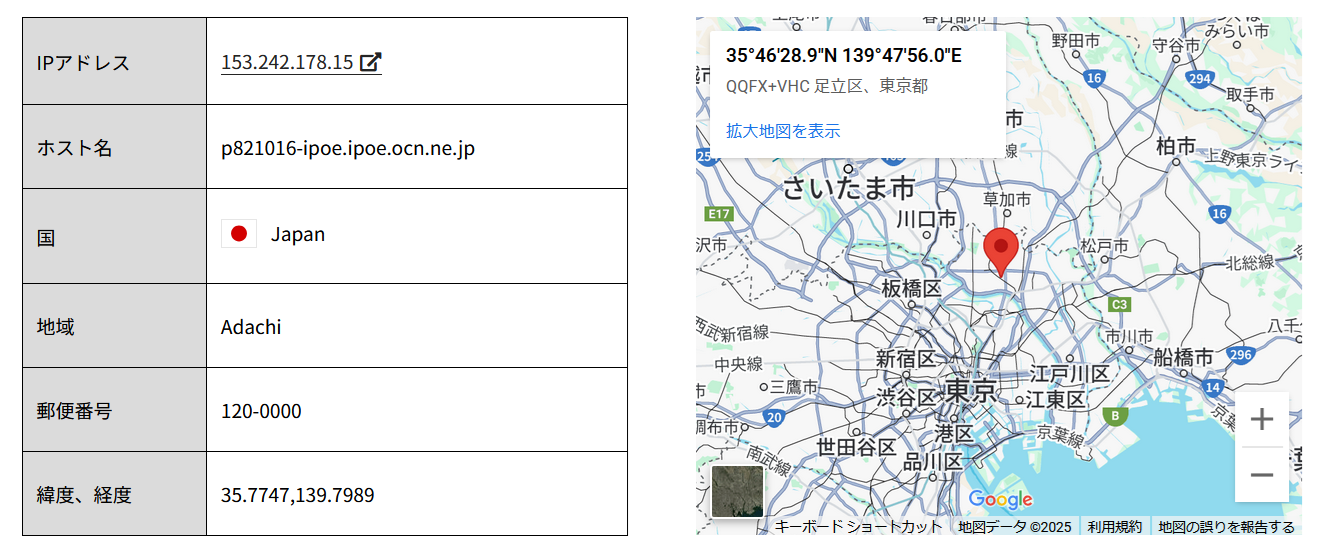This screenshot has width=1322, height=547.
Task: Click the 川口市 label on the map
Action: pos(926,218)
